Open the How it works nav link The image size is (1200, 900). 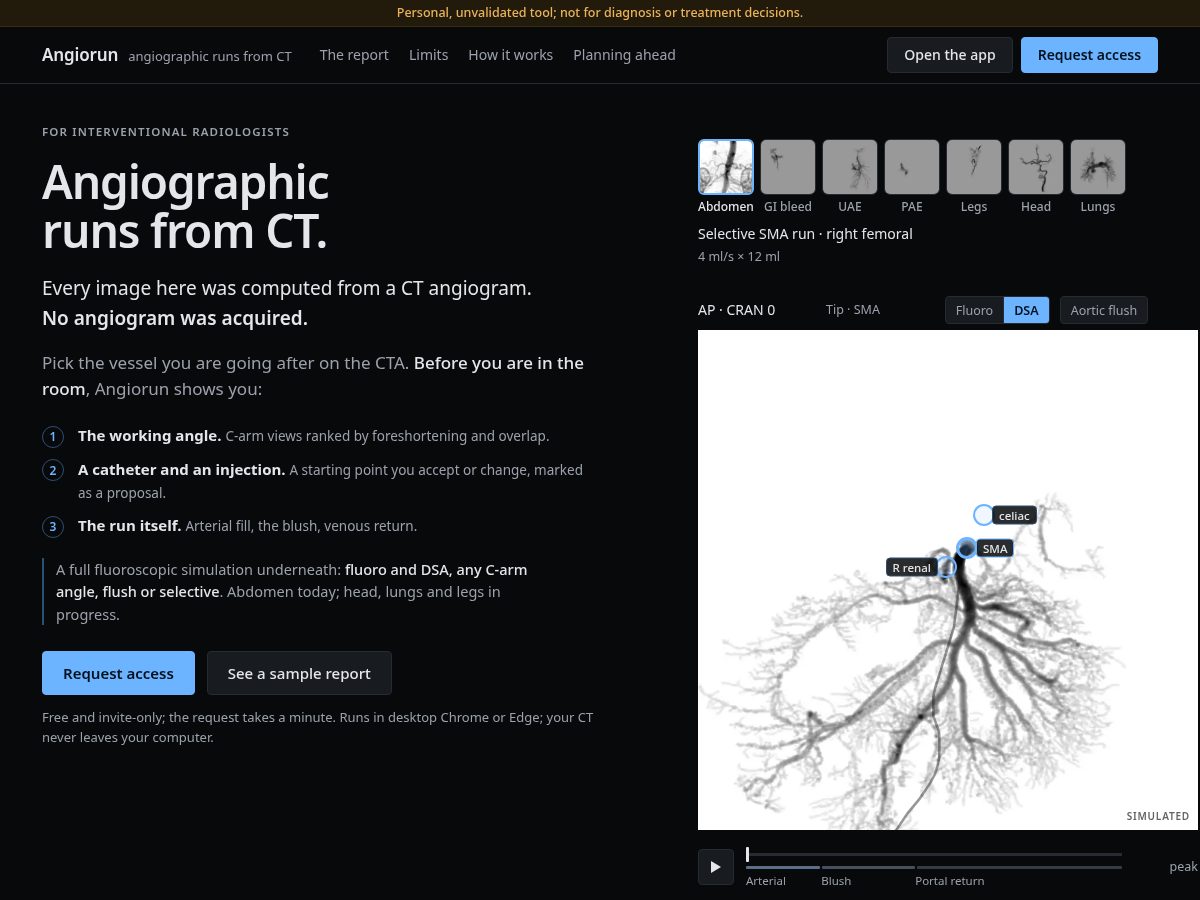(x=510, y=55)
